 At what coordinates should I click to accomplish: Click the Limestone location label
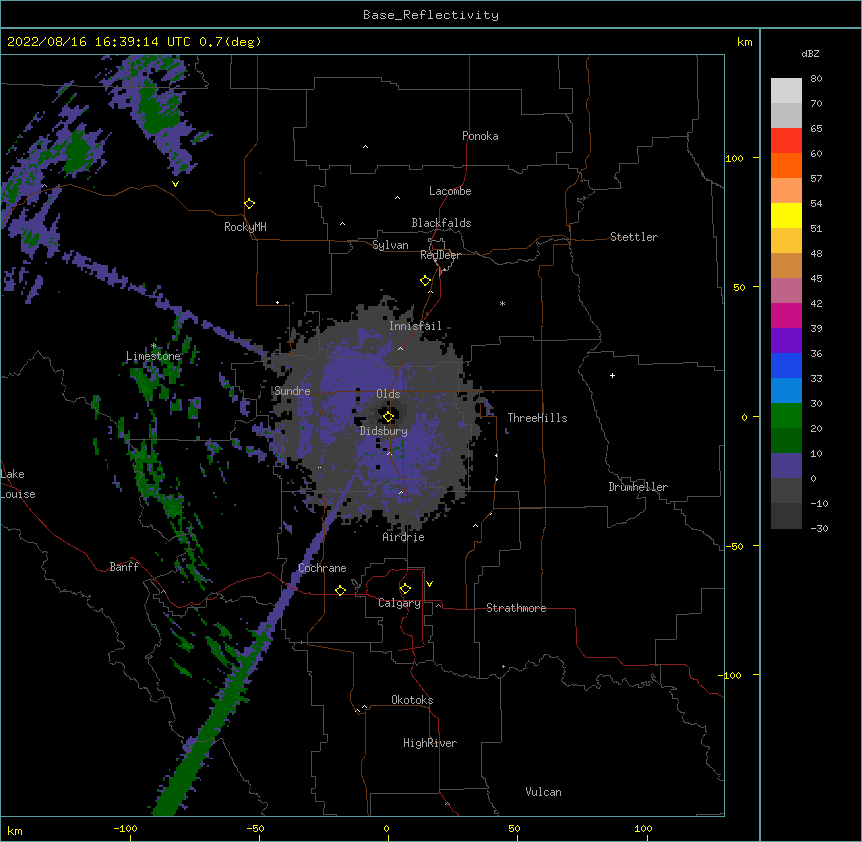153,356
